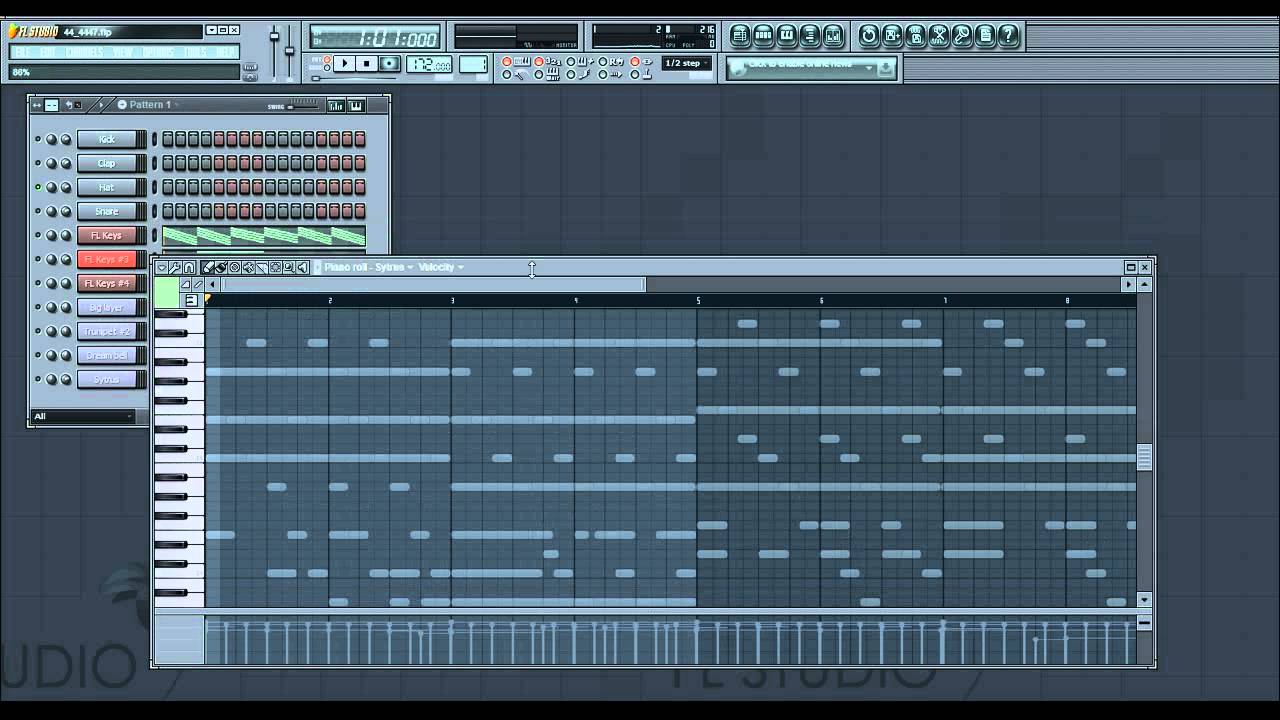This screenshot has height=720, width=1280.
Task: Toggle the Snare channel mute LED
Action: pos(38,211)
